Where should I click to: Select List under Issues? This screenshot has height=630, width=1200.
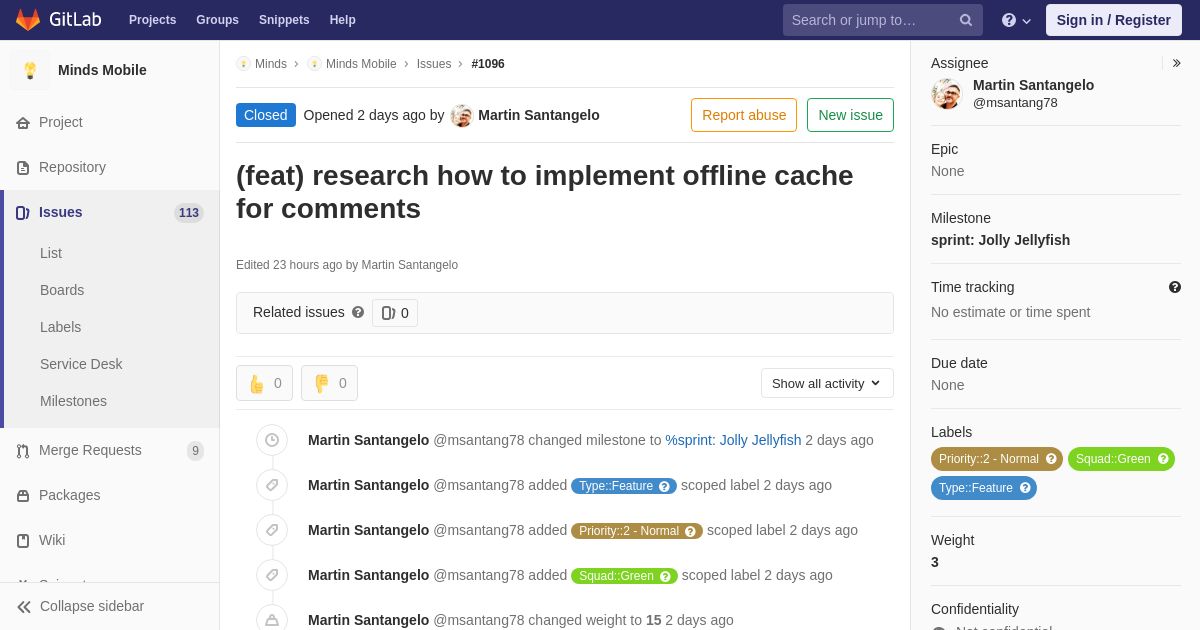(51, 253)
